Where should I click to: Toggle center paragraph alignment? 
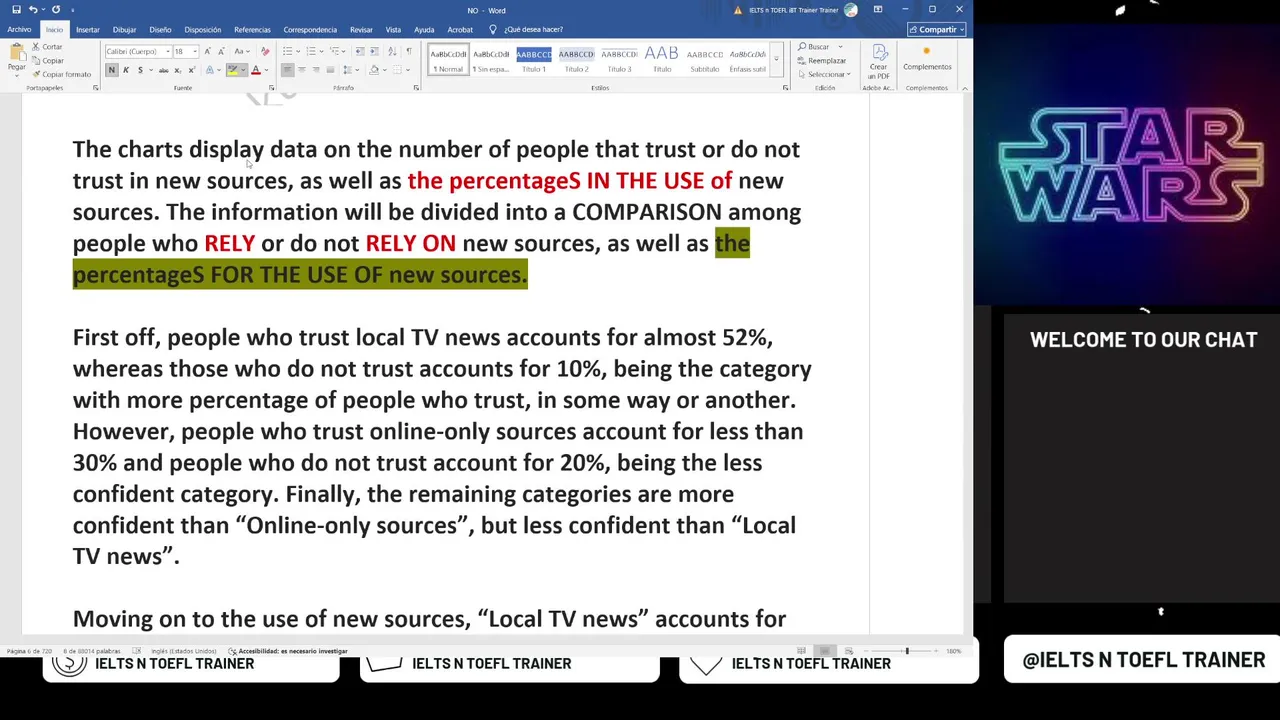[301, 70]
